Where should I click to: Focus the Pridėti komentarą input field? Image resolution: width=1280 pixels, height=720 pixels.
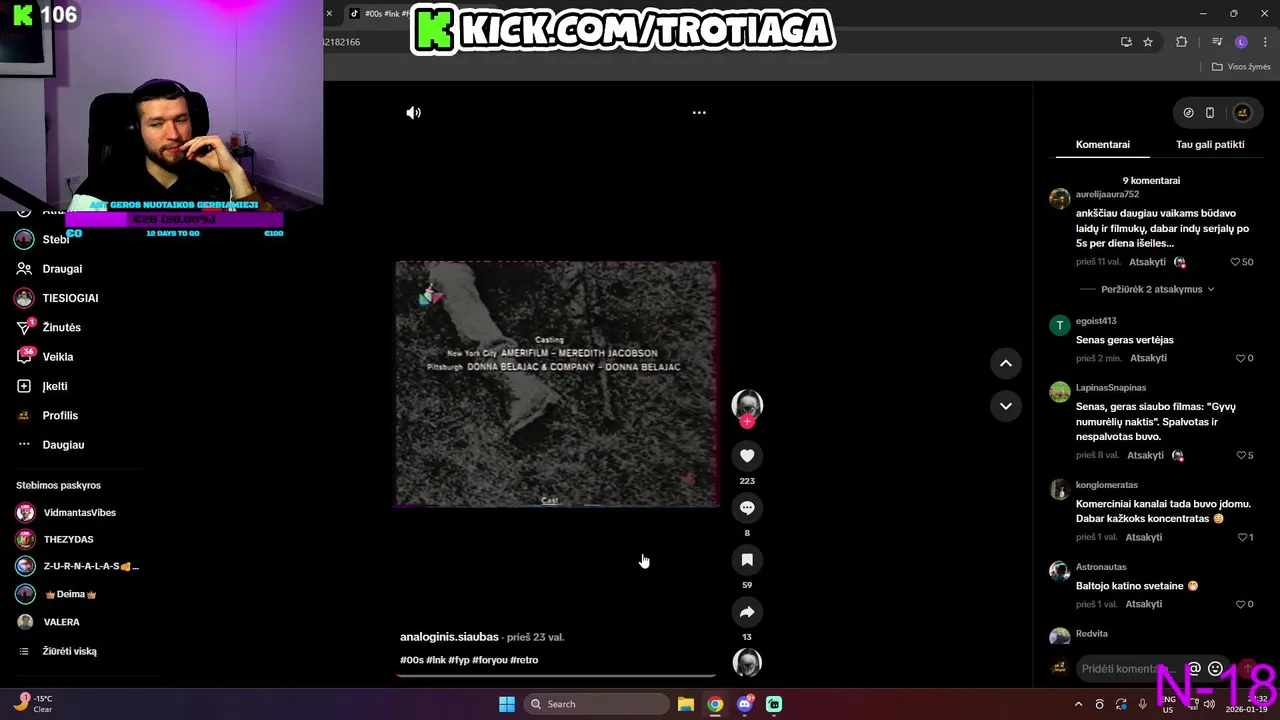point(1128,669)
